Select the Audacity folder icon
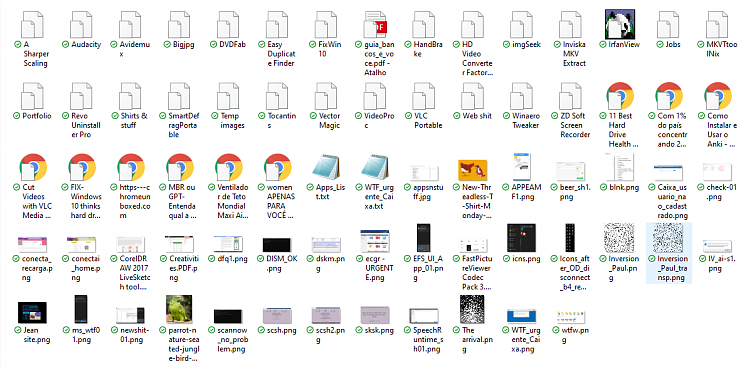Image resolution: width=750 pixels, height=369 pixels. pos(81,24)
